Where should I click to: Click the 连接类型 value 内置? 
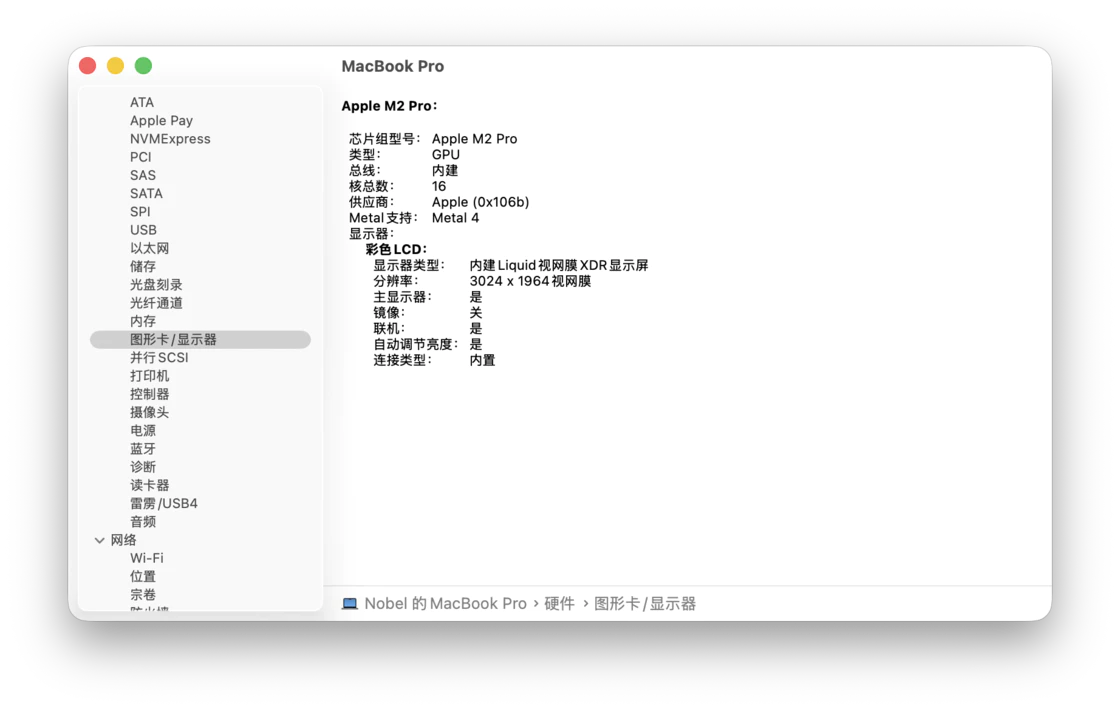click(482, 360)
